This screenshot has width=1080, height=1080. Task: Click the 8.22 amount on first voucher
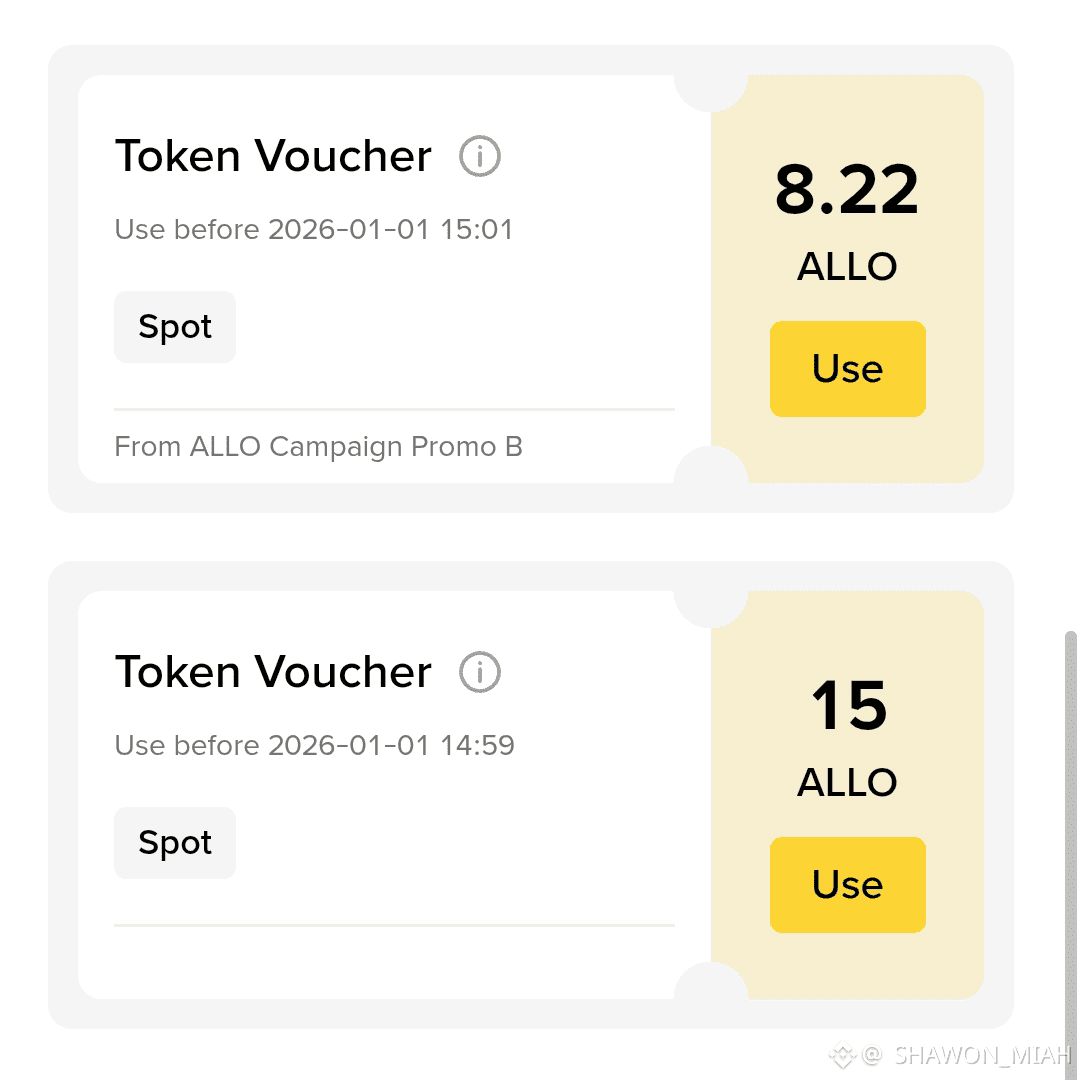tap(847, 189)
